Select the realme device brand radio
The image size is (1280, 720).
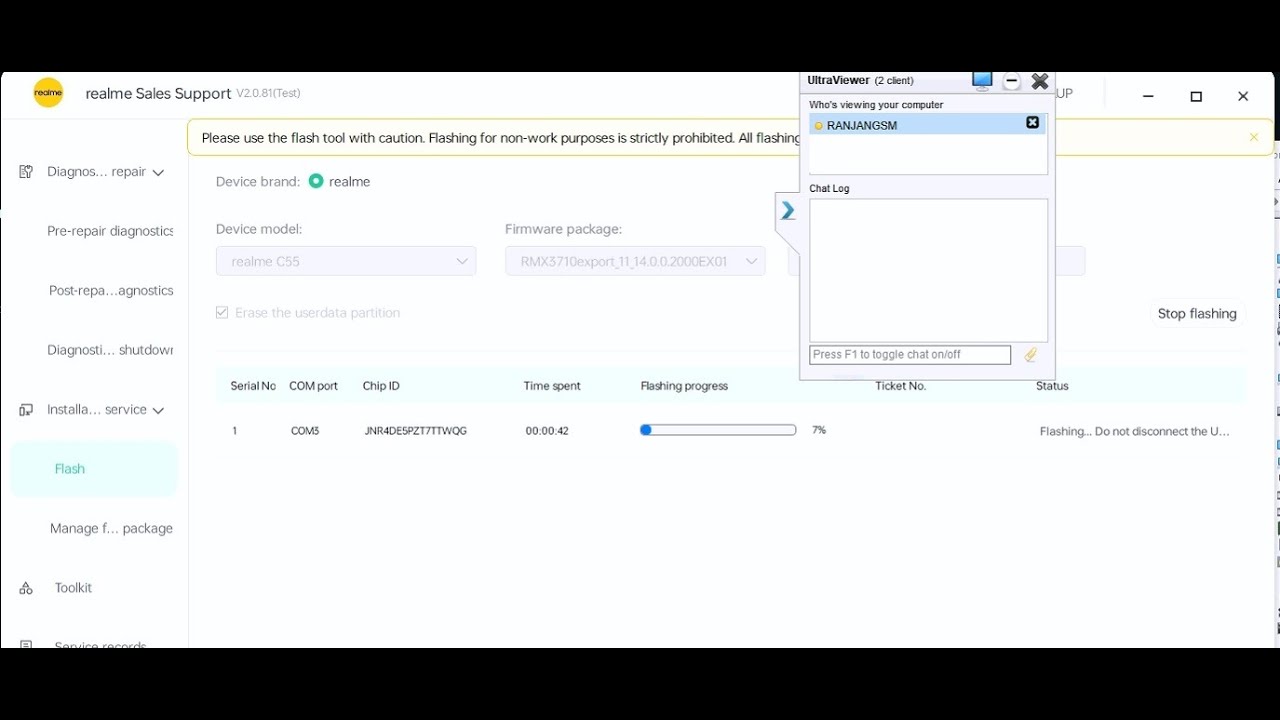316,181
